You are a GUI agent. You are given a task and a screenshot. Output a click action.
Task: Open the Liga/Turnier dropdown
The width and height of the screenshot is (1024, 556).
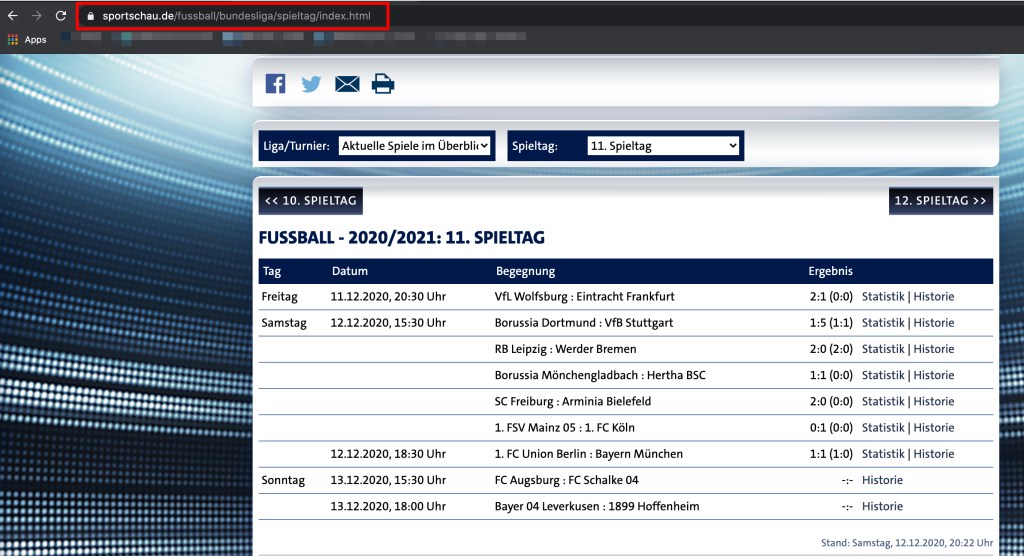[x=414, y=146]
